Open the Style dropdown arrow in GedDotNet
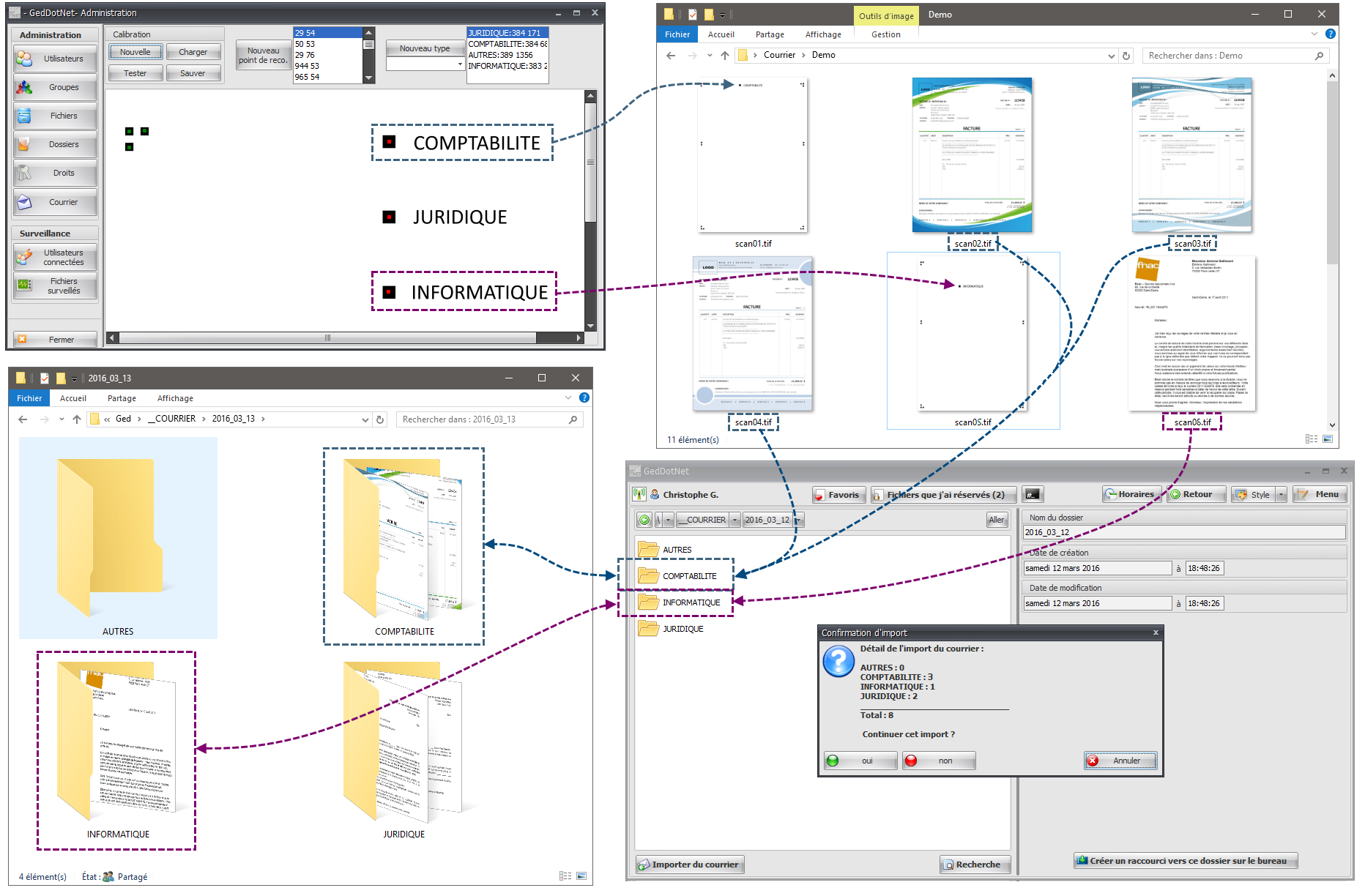Screen dimensions: 1365x896 (x=1281, y=495)
